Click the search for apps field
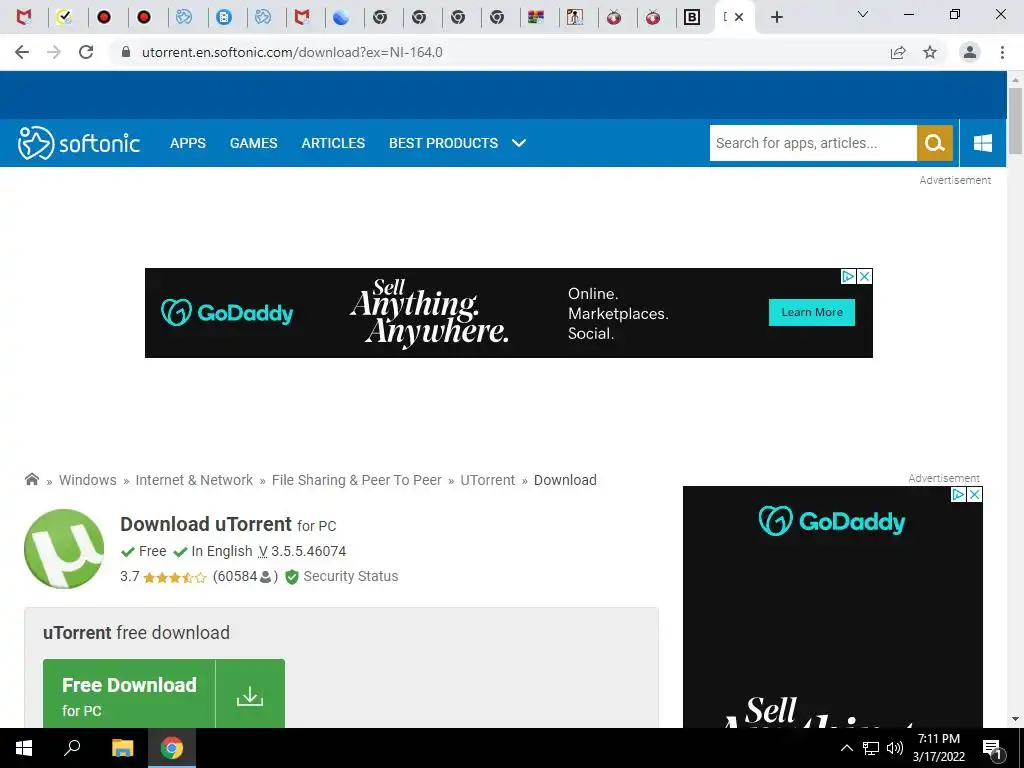This screenshot has width=1024, height=768. (813, 143)
